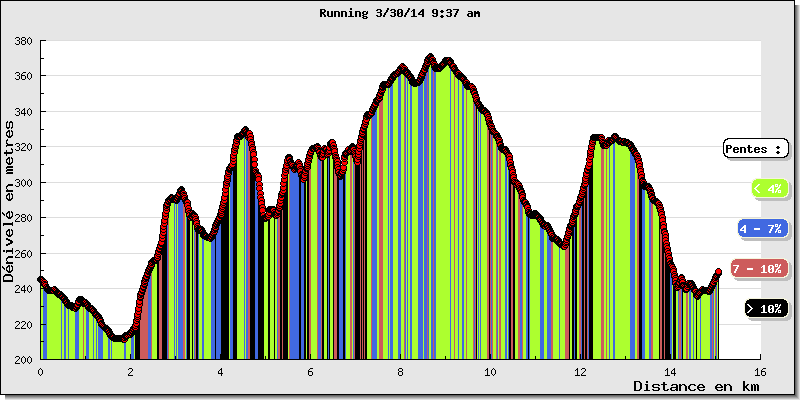
Task: Click the black '> 10%' slope legend swatch
Action: point(766,309)
